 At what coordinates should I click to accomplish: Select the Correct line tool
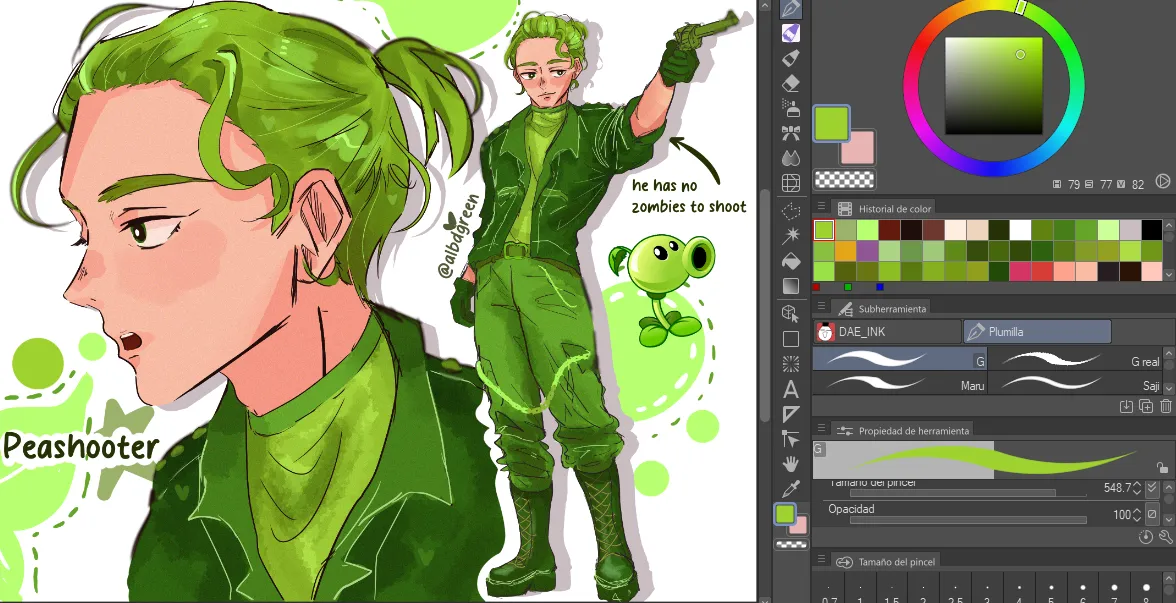click(790, 439)
